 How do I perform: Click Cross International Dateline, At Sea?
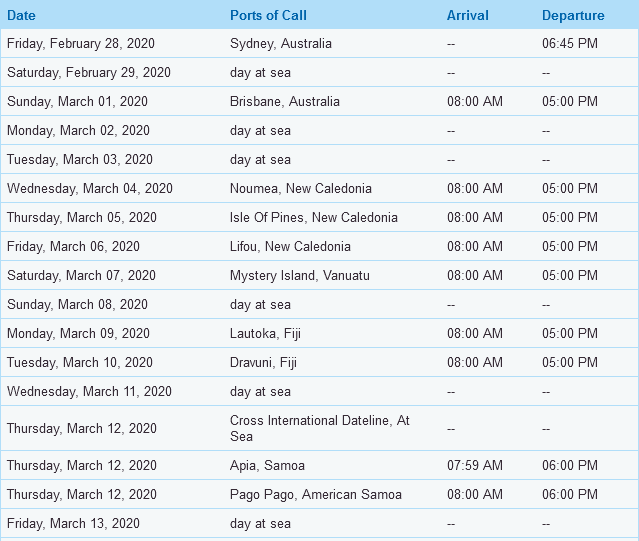click(x=320, y=428)
